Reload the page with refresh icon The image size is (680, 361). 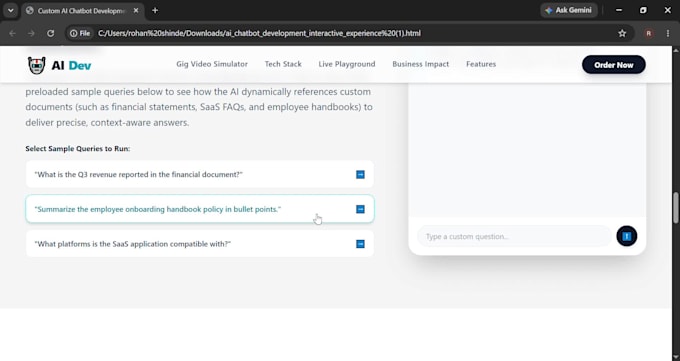pyautogui.click(x=51, y=33)
